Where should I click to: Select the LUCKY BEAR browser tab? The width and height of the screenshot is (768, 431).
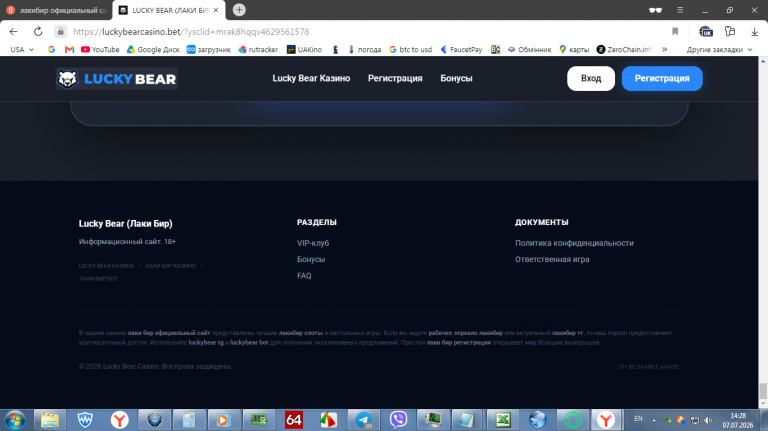click(x=169, y=10)
